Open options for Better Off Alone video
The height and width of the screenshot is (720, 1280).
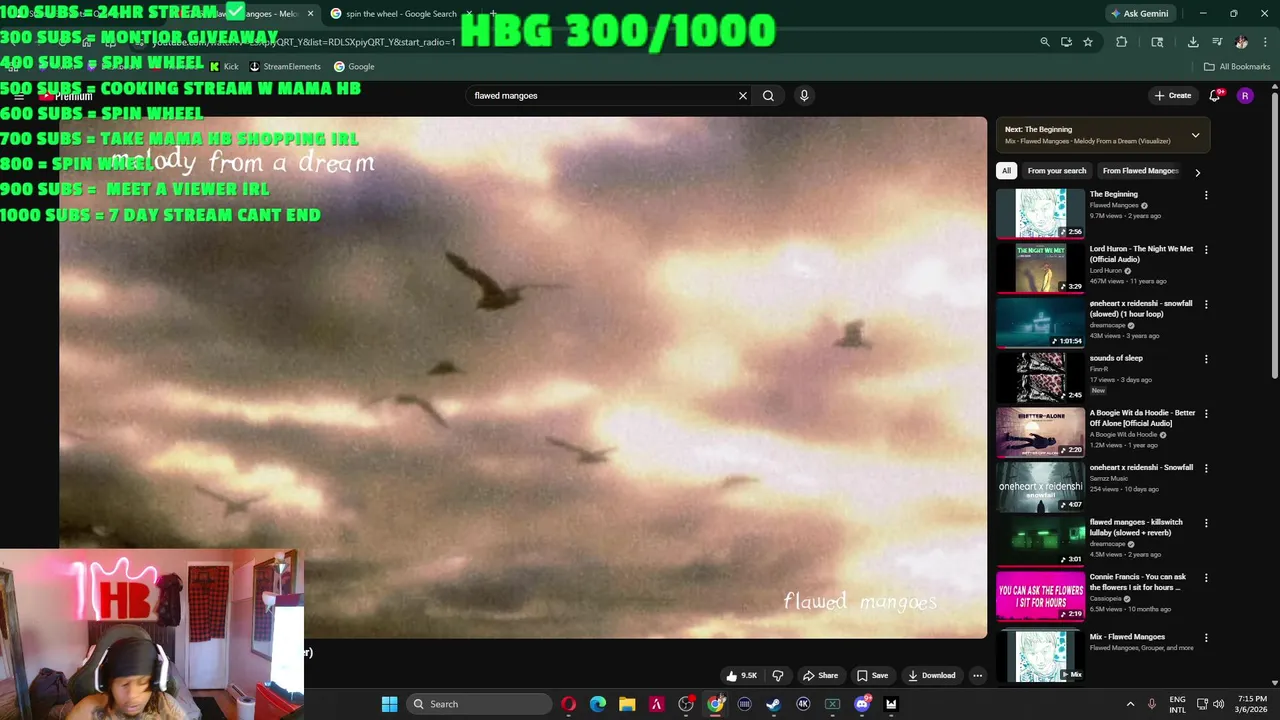click(1206, 413)
